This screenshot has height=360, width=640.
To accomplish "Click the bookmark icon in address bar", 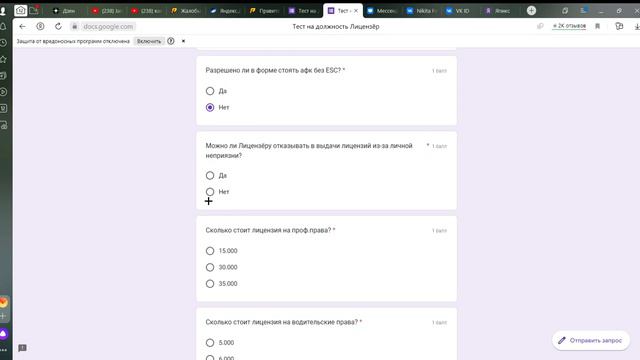I will 598,27.
